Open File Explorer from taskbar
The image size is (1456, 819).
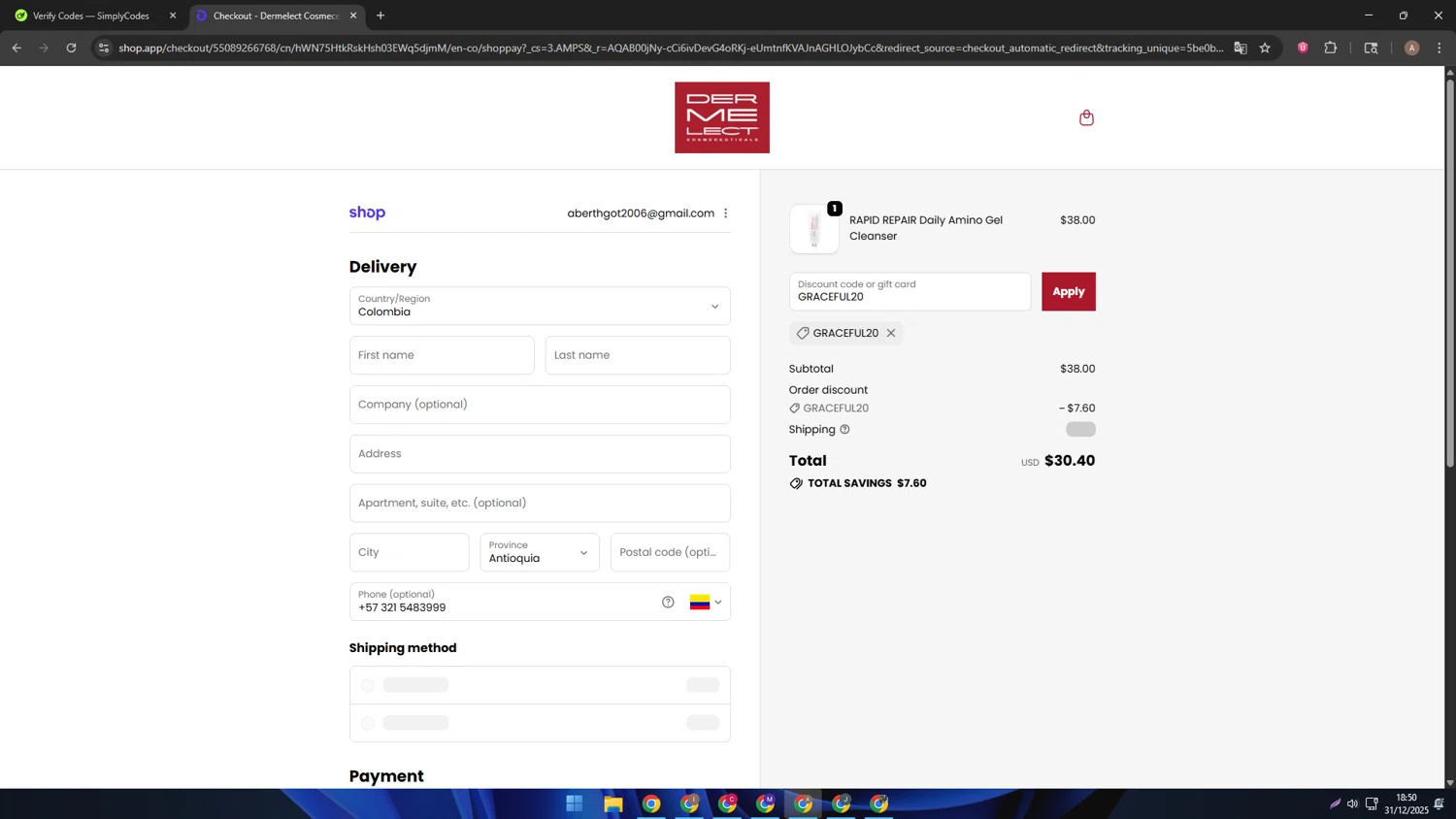tap(612, 803)
